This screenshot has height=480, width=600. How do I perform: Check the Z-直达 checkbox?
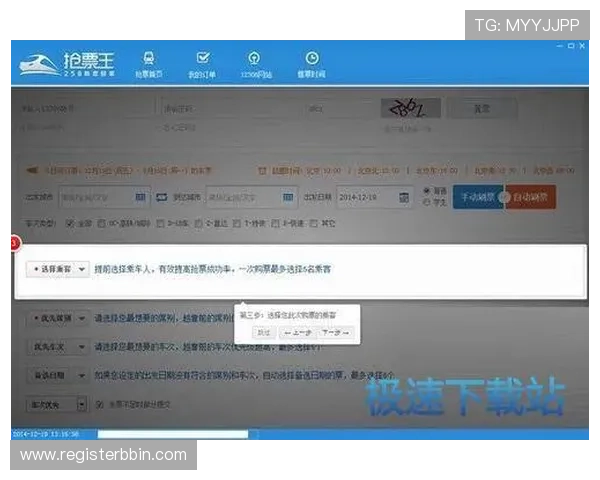pyautogui.click(x=198, y=223)
